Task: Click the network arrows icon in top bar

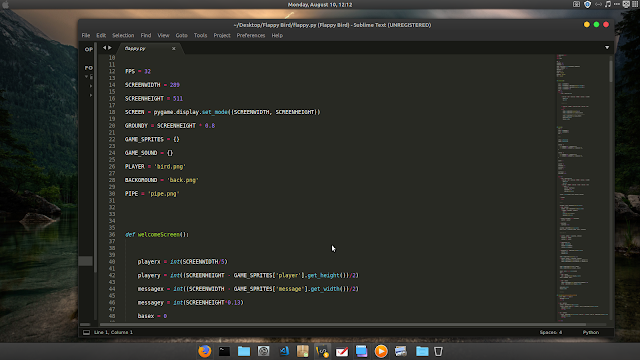Action: (x=598, y=4)
